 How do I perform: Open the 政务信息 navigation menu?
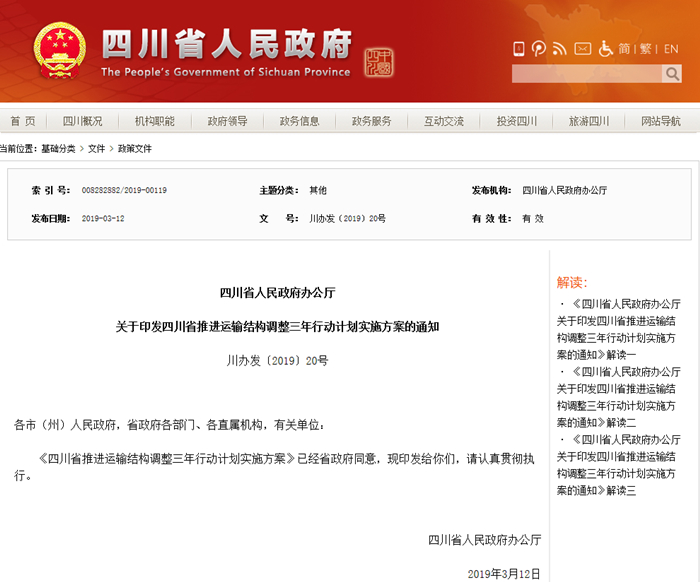(299, 121)
